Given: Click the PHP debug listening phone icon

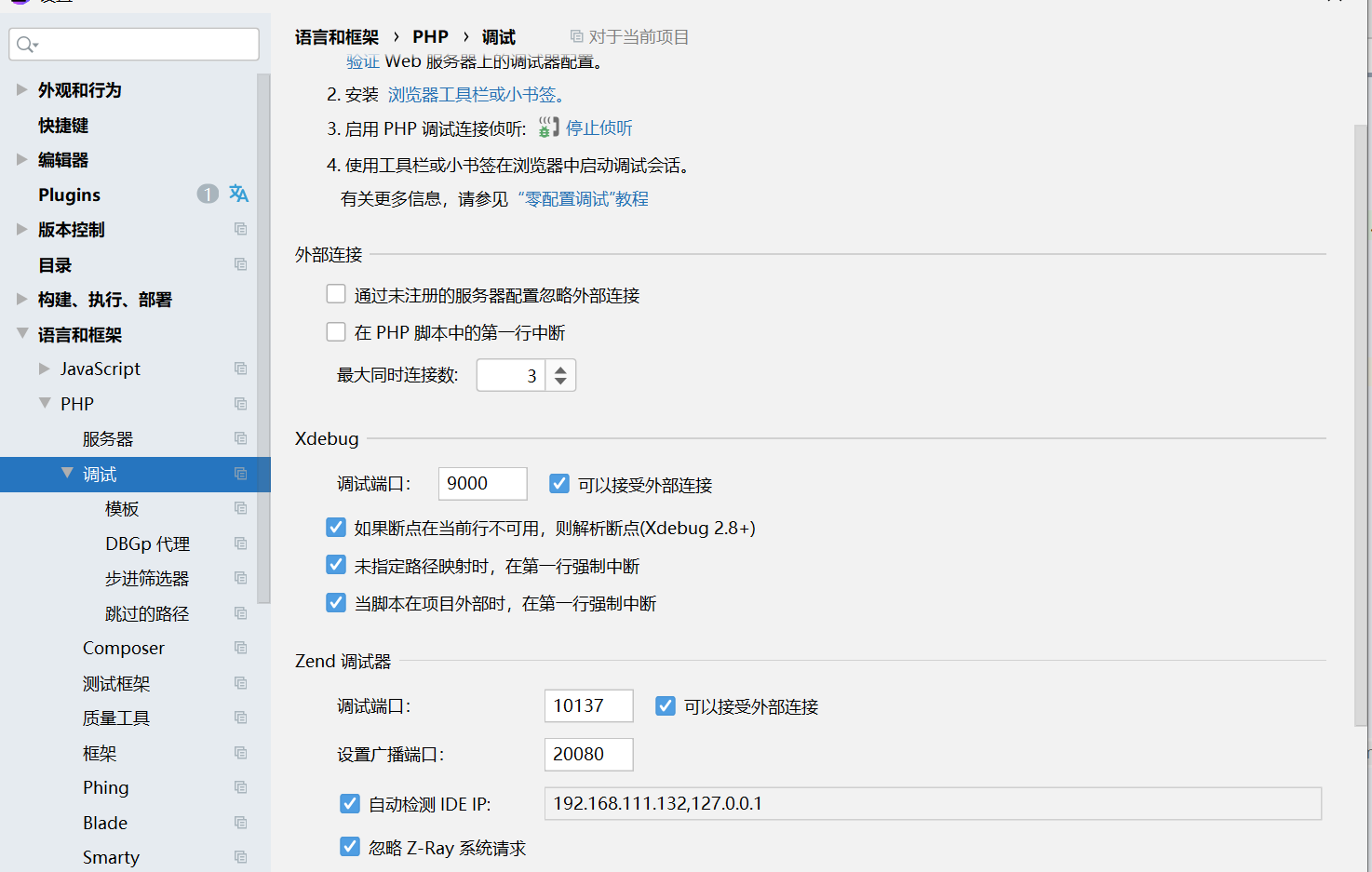Looking at the screenshot, I should 548,127.
